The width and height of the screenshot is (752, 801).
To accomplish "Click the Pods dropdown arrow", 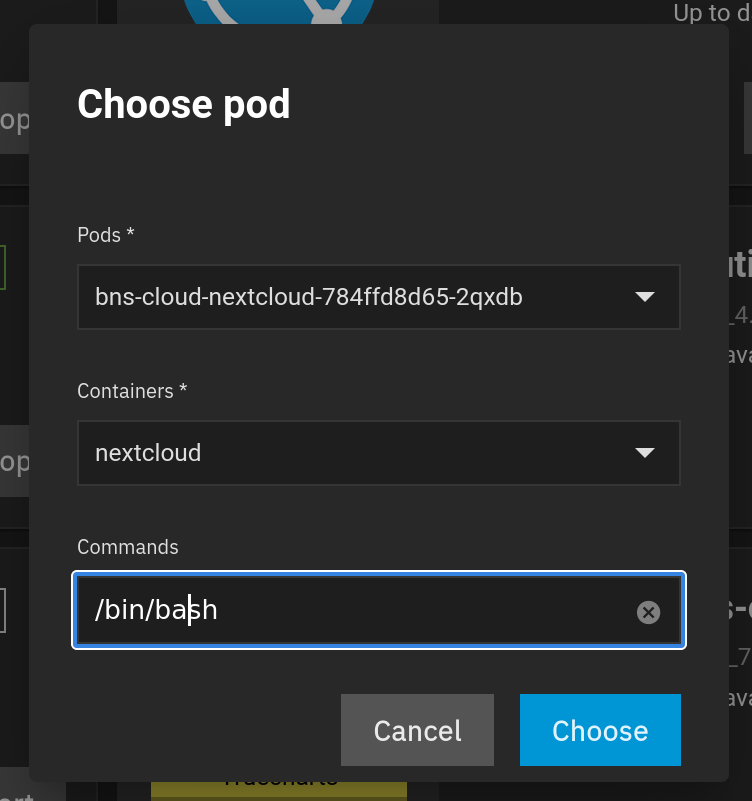I will click(x=645, y=297).
